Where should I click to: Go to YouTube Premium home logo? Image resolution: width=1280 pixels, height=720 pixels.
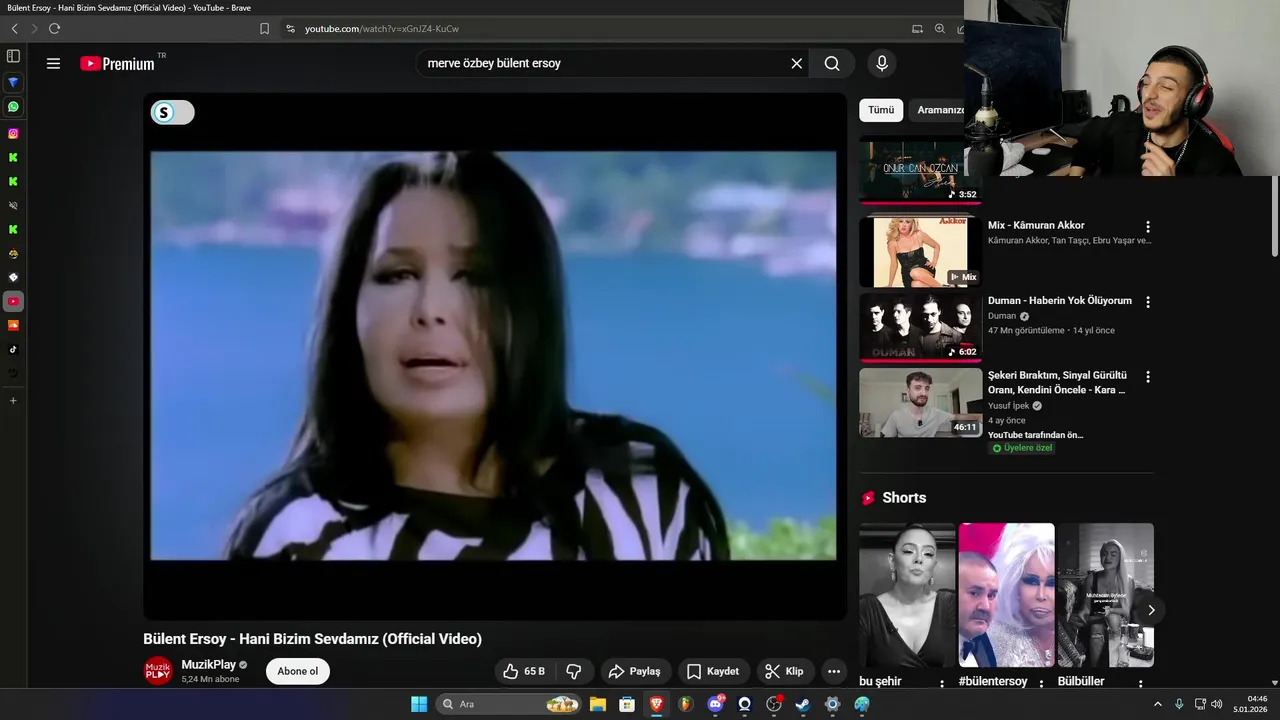point(117,64)
